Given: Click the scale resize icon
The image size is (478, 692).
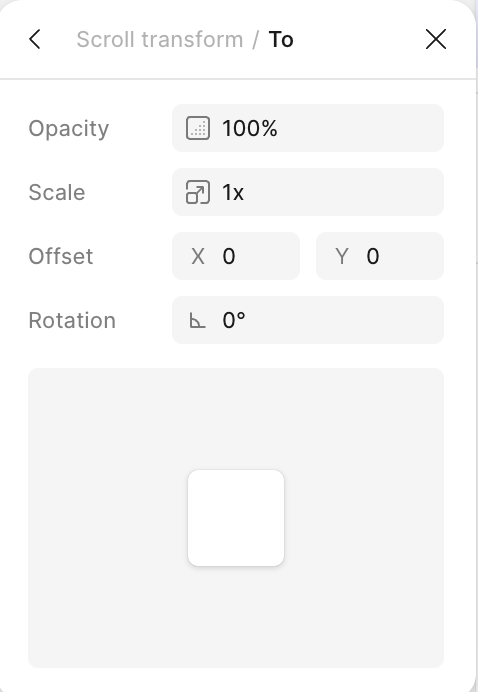Looking at the screenshot, I should click(x=198, y=192).
